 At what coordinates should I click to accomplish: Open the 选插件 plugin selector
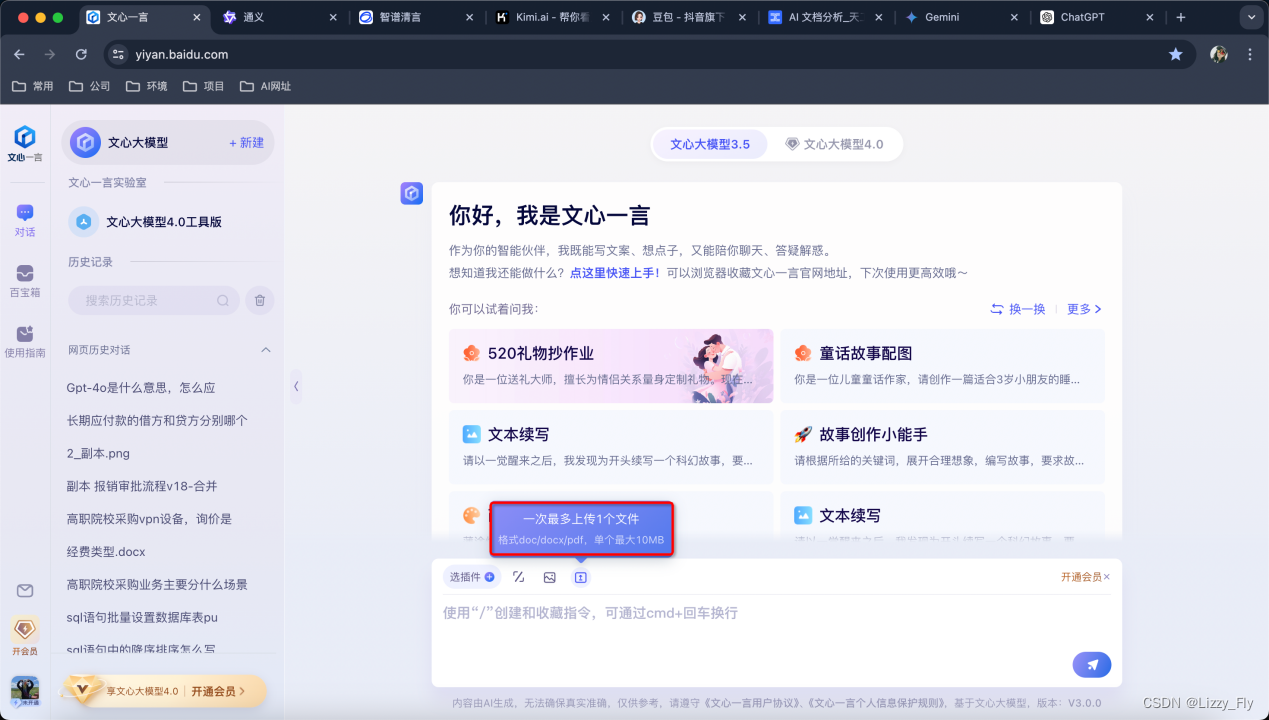coord(472,577)
